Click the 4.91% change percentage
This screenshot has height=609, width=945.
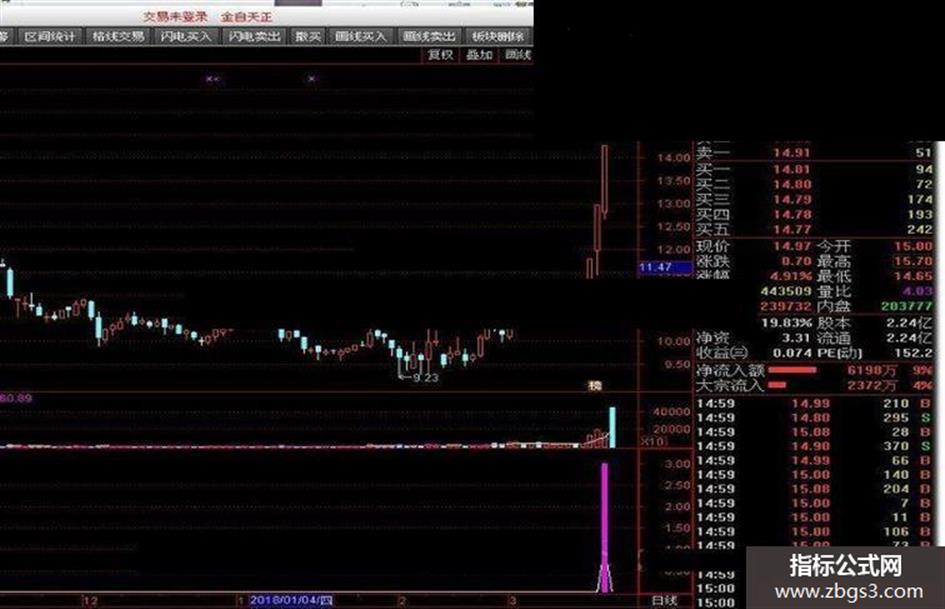tap(791, 276)
